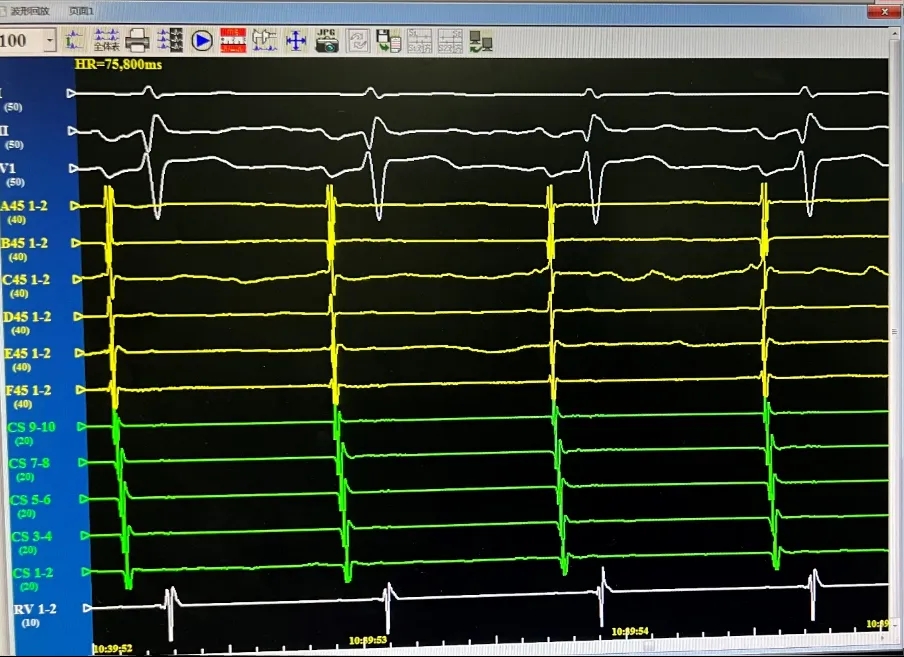This screenshot has width=904, height=657.
Task: Select the 波形回放 tab
Action: [29, 10]
